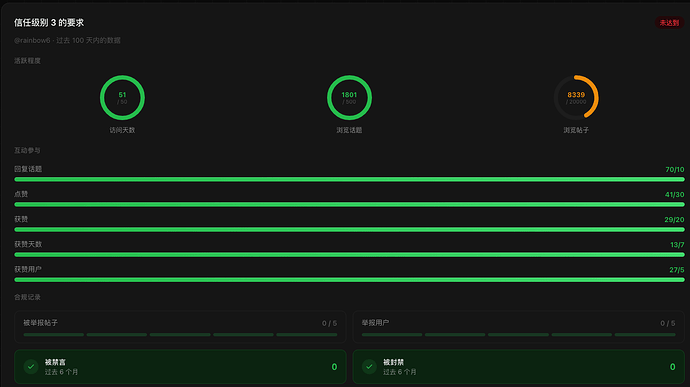Click the orange 浏览帖子 progress ring

pyautogui.click(x=576, y=98)
